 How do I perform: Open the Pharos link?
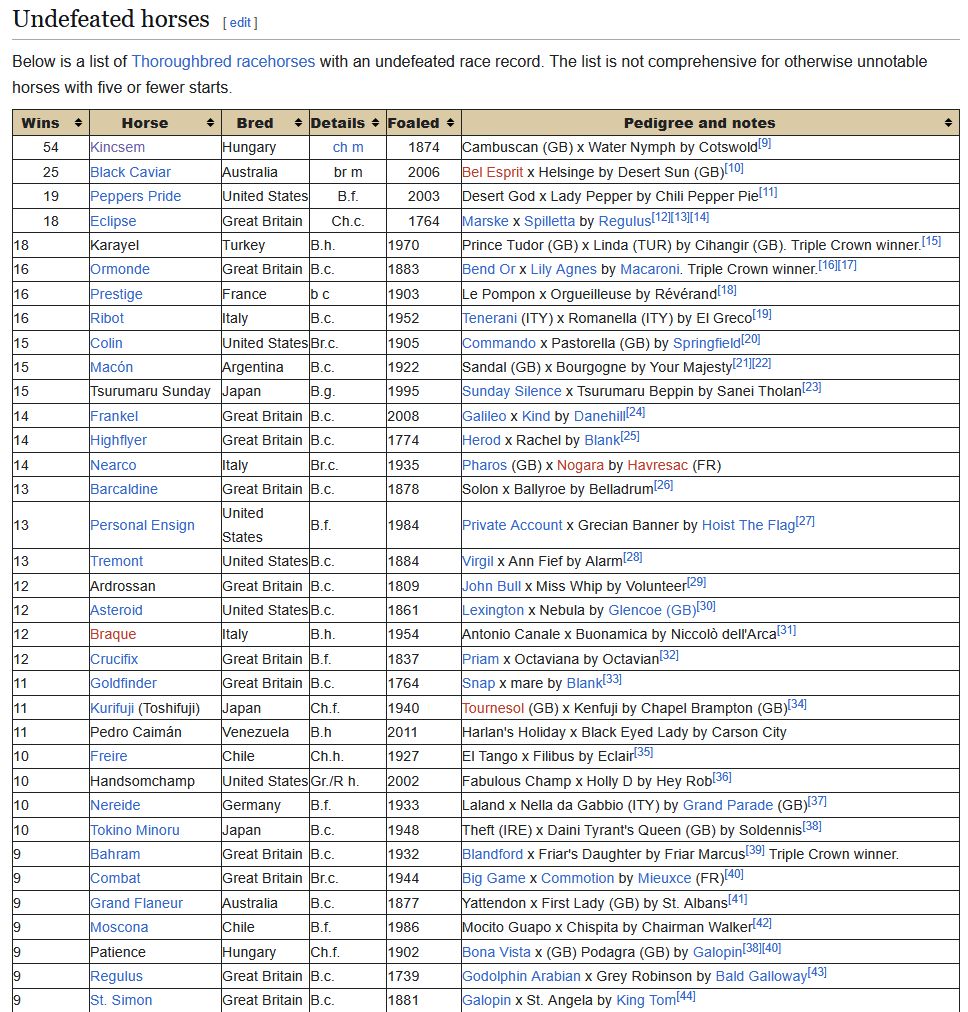(485, 465)
